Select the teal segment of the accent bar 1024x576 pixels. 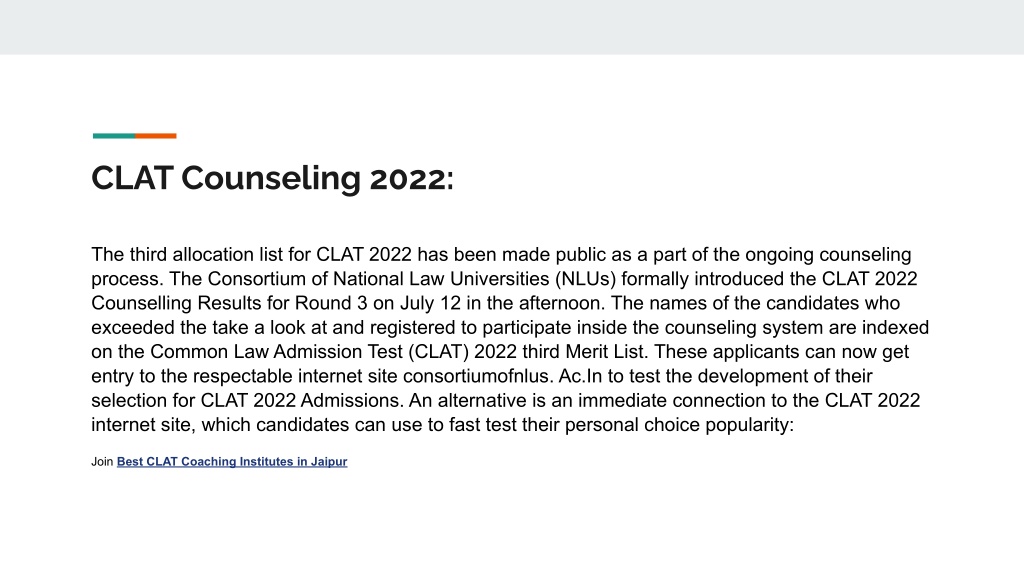[x=114, y=136]
